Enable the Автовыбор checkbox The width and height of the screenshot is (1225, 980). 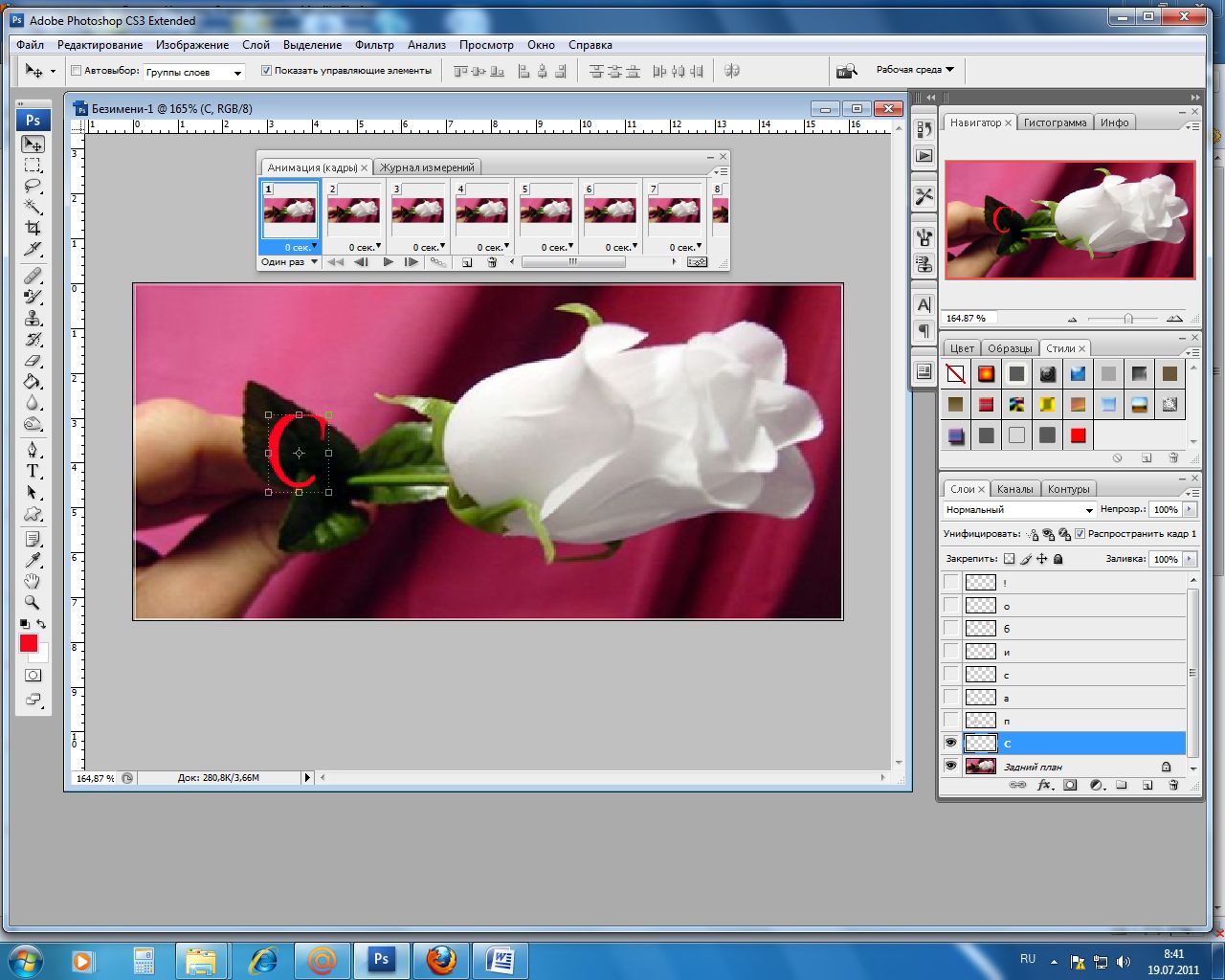pyautogui.click(x=76, y=71)
